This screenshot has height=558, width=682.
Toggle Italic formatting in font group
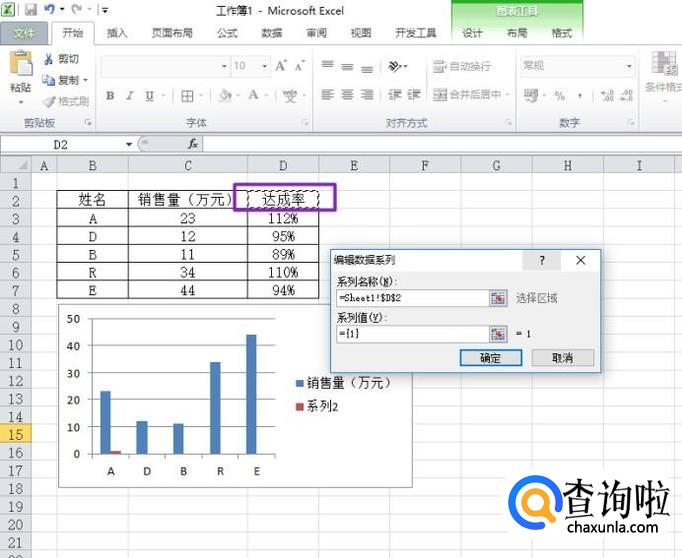tap(130, 96)
